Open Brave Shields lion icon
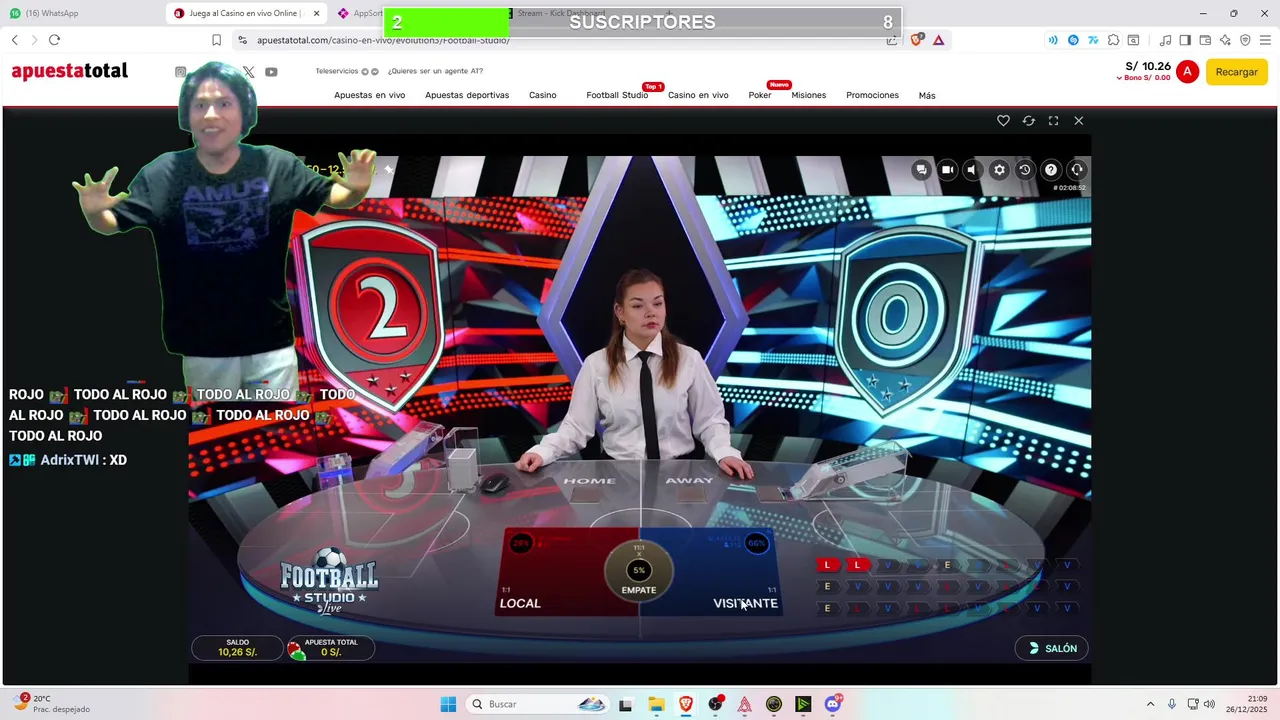This screenshot has width=1280, height=720. (916, 40)
